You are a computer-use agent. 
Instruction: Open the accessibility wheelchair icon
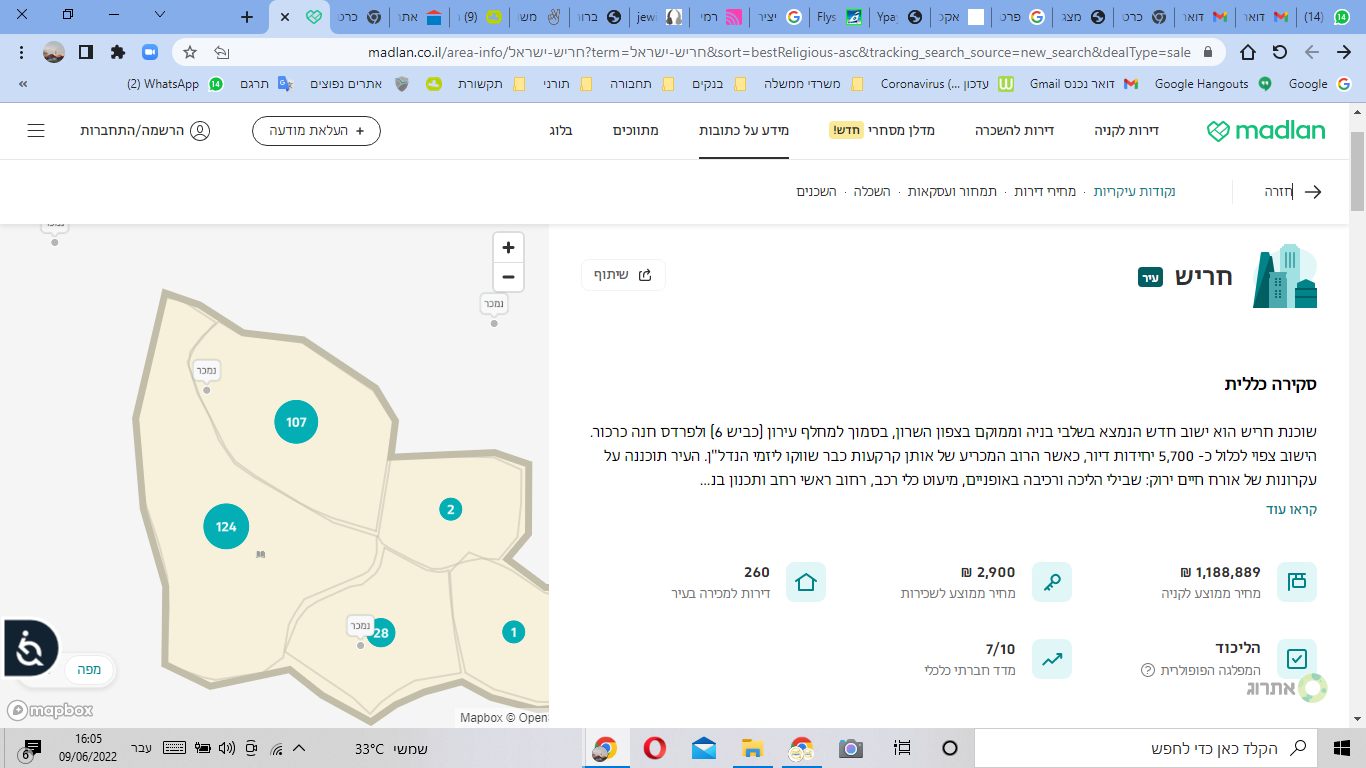tap(29, 649)
